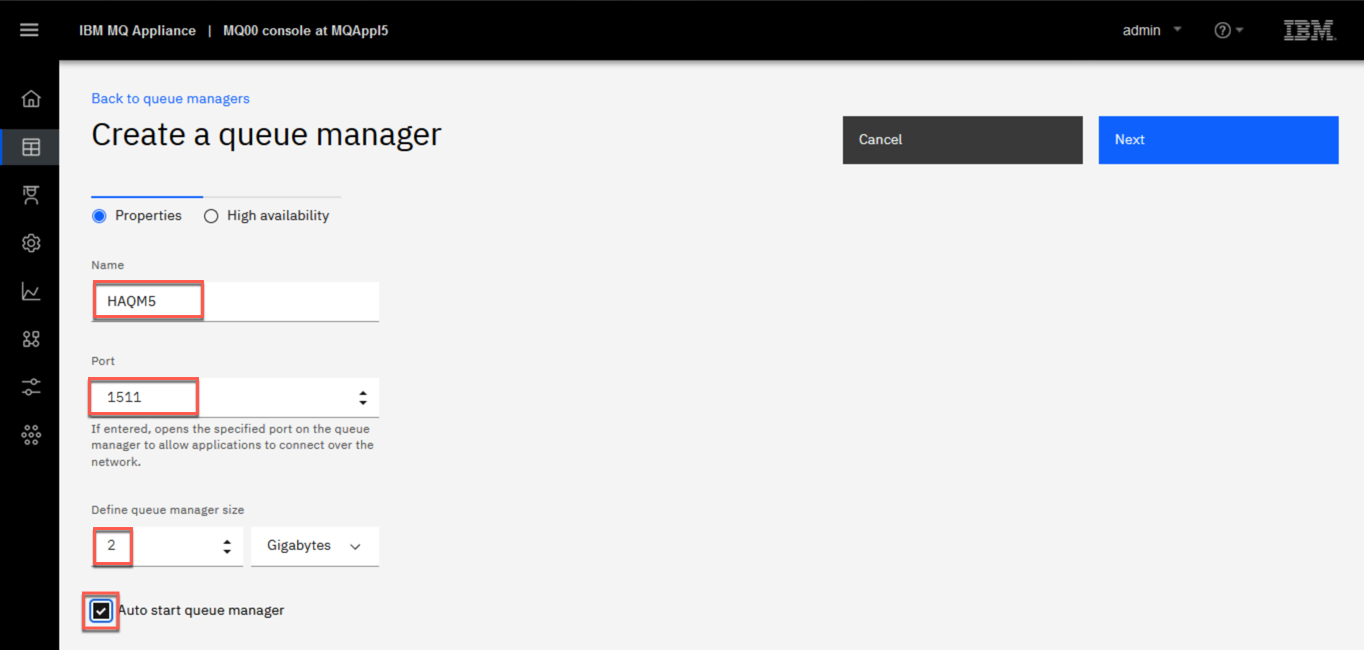Open the settings gear sidebar icon
This screenshot has width=1364, height=650.
(x=31, y=243)
